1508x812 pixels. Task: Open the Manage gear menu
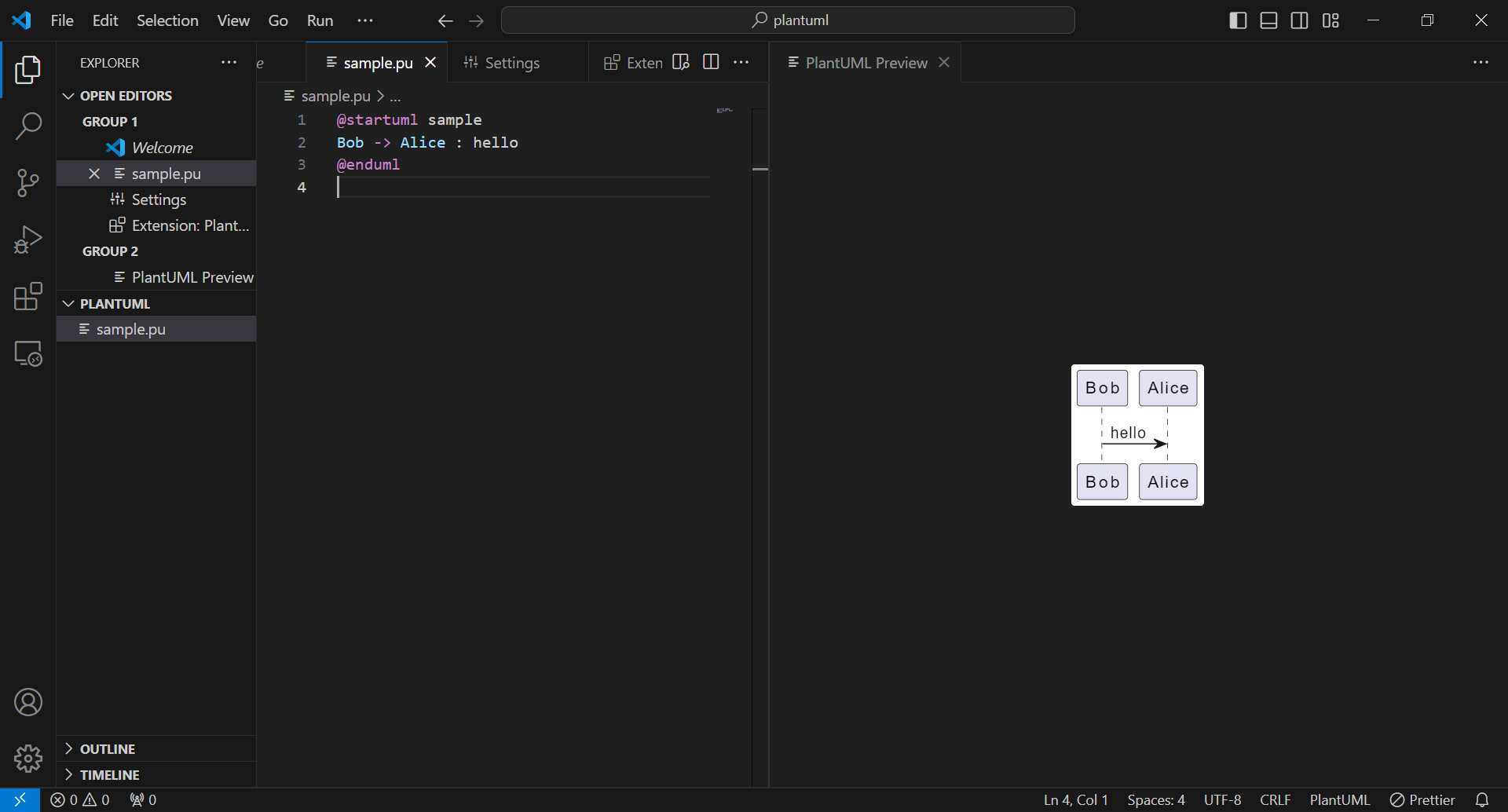pyautogui.click(x=28, y=759)
